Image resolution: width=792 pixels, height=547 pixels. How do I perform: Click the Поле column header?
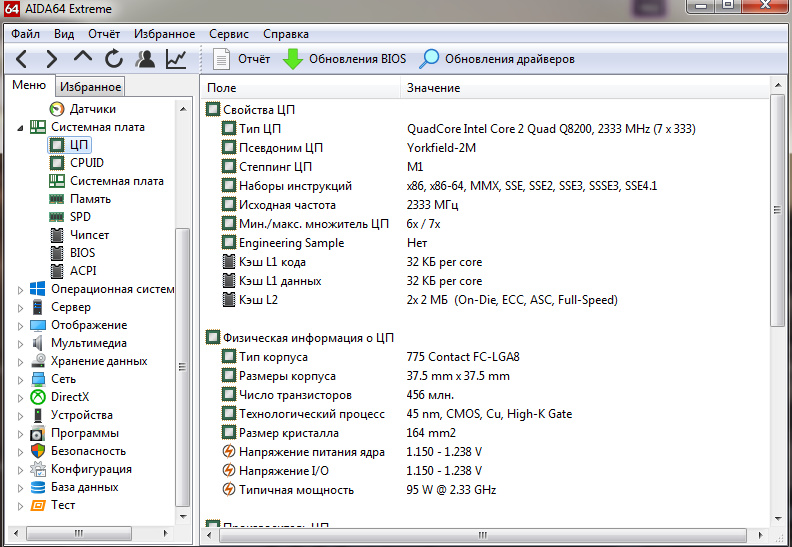click(302, 88)
